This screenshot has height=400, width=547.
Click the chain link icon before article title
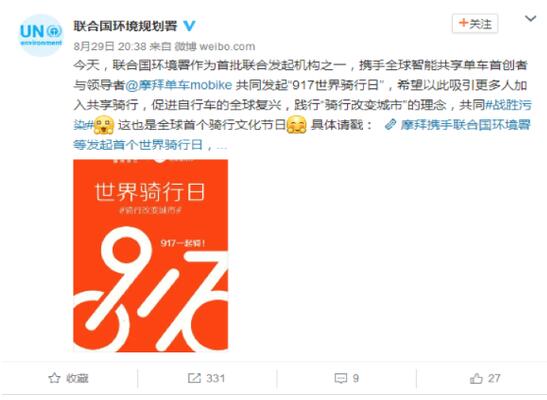click(x=391, y=124)
